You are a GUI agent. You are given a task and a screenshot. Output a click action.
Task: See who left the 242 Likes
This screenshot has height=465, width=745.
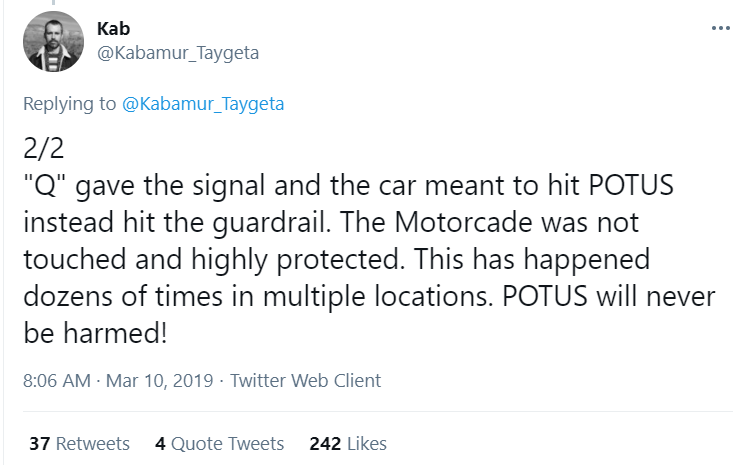click(348, 443)
